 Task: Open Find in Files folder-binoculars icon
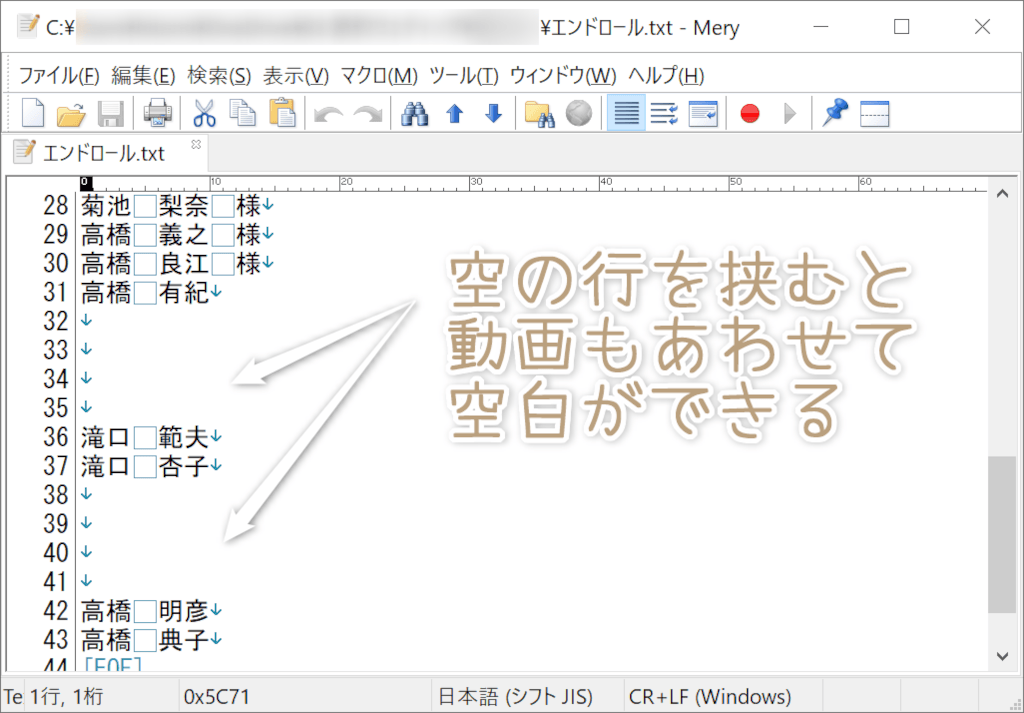540,113
